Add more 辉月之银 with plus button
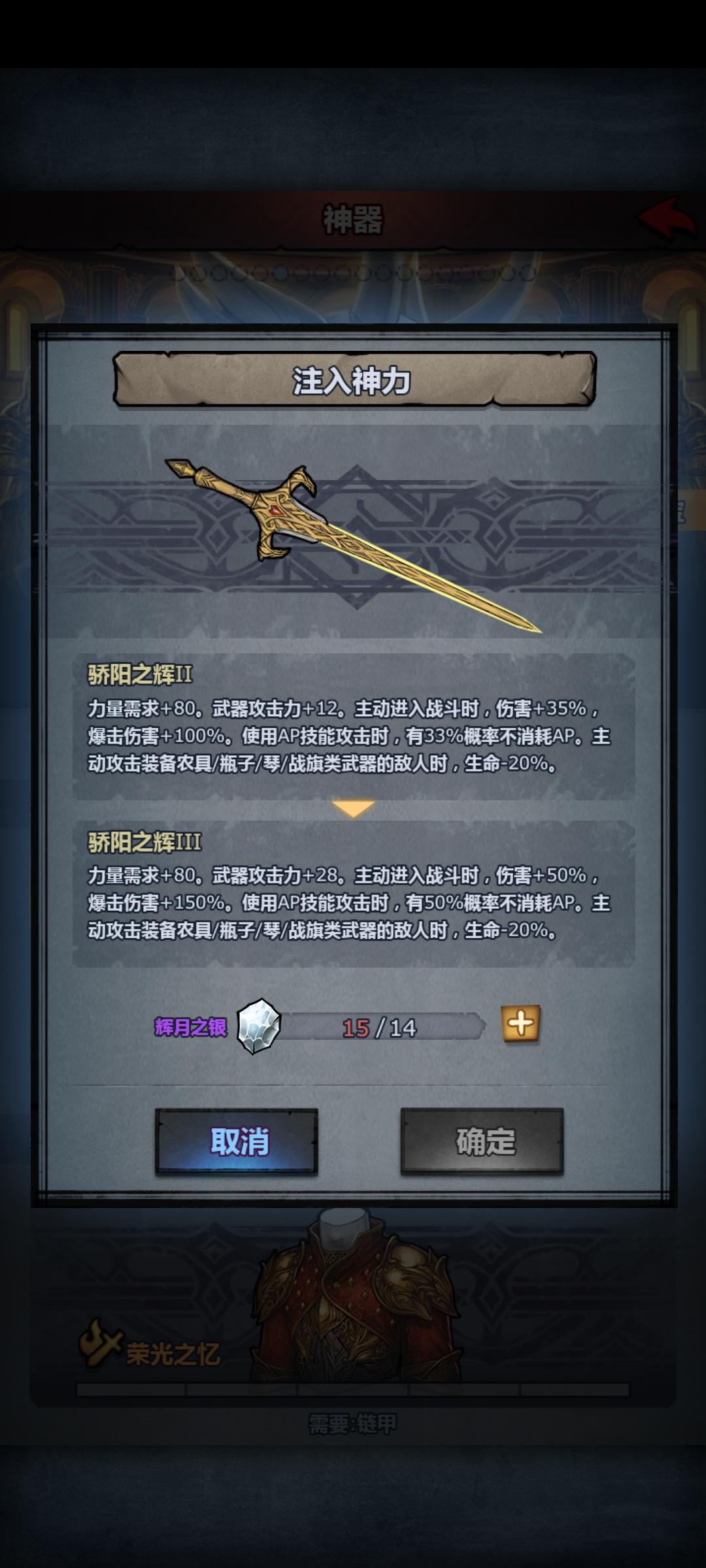Viewport: 706px width, 1568px height. click(521, 1024)
